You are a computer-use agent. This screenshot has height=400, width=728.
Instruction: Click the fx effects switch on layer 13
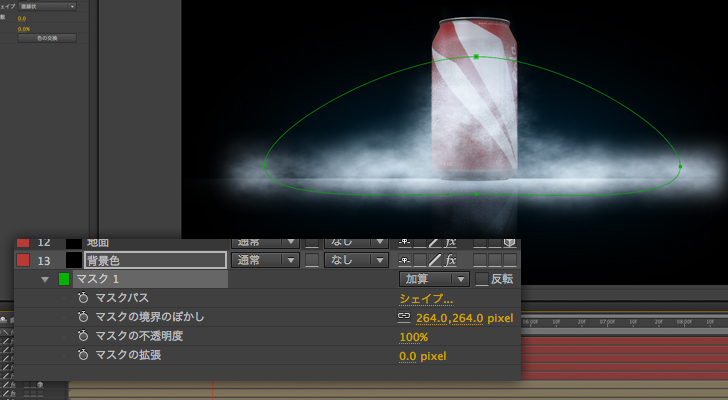451,260
